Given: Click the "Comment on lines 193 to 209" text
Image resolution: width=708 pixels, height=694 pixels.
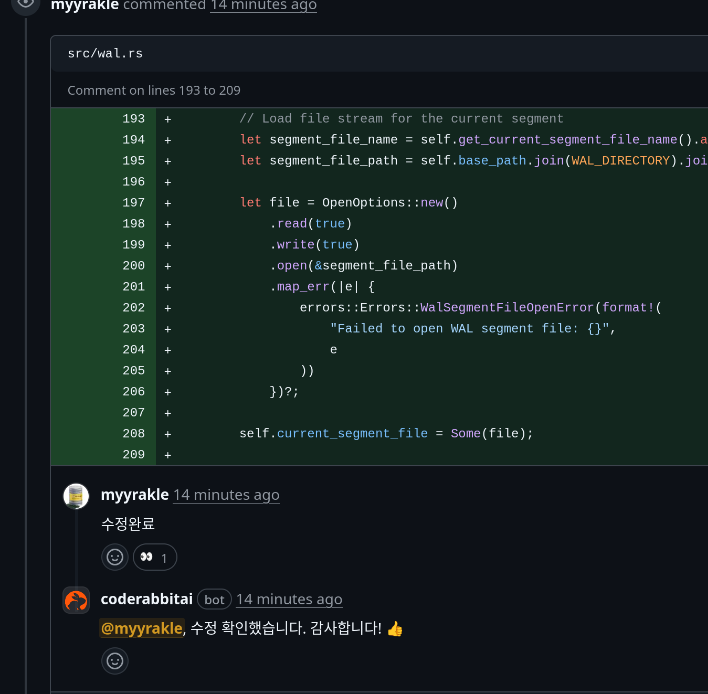Looking at the screenshot, I should tap(154, 90).
